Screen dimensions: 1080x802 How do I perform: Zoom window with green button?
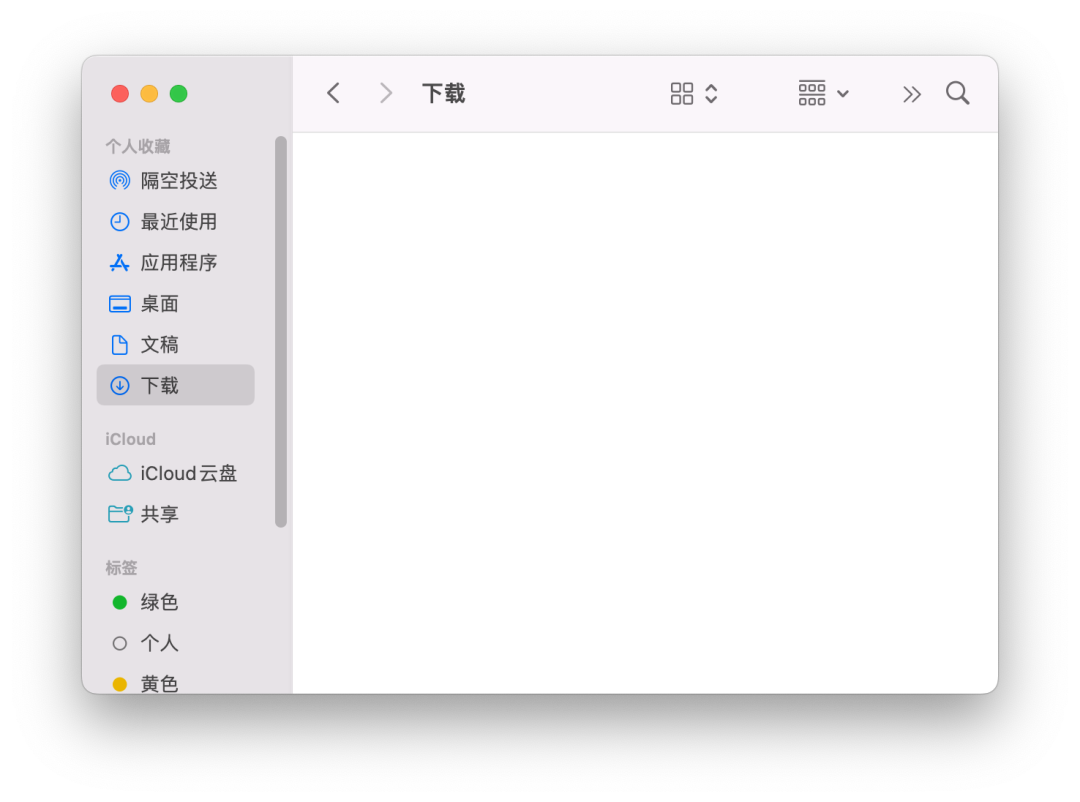(178, 94)
